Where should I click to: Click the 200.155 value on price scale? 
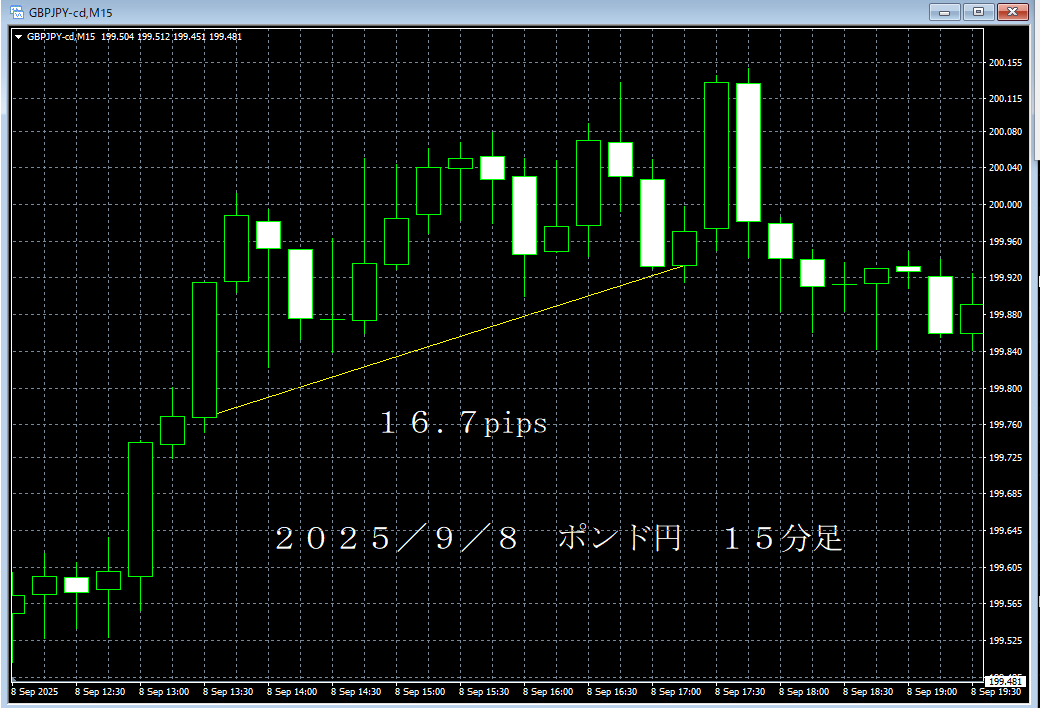pos(1005,63)
